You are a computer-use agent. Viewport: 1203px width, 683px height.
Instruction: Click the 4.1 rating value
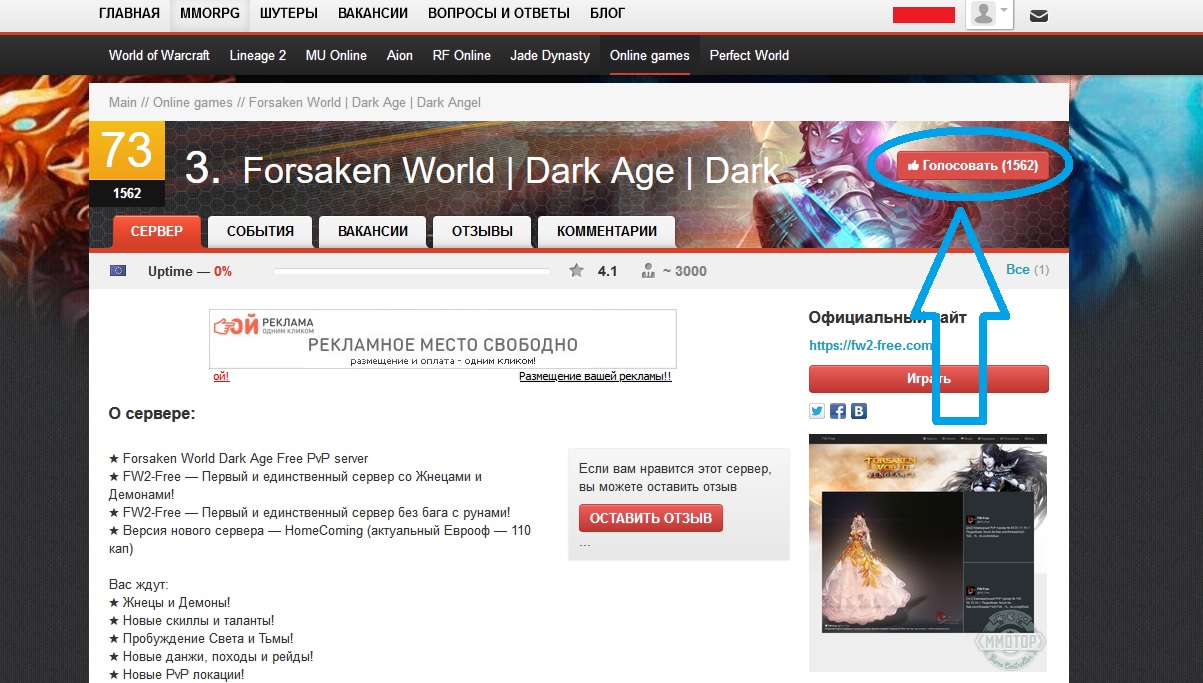607,271
